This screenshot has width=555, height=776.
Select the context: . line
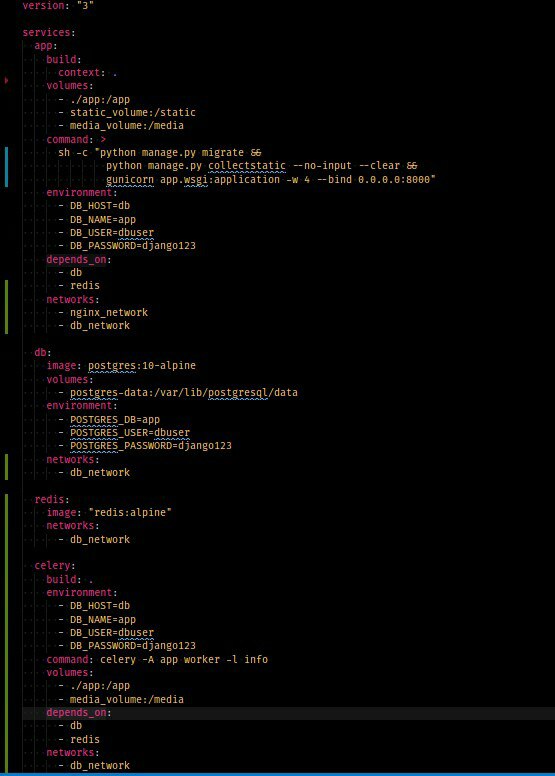(x=88, y=73)
